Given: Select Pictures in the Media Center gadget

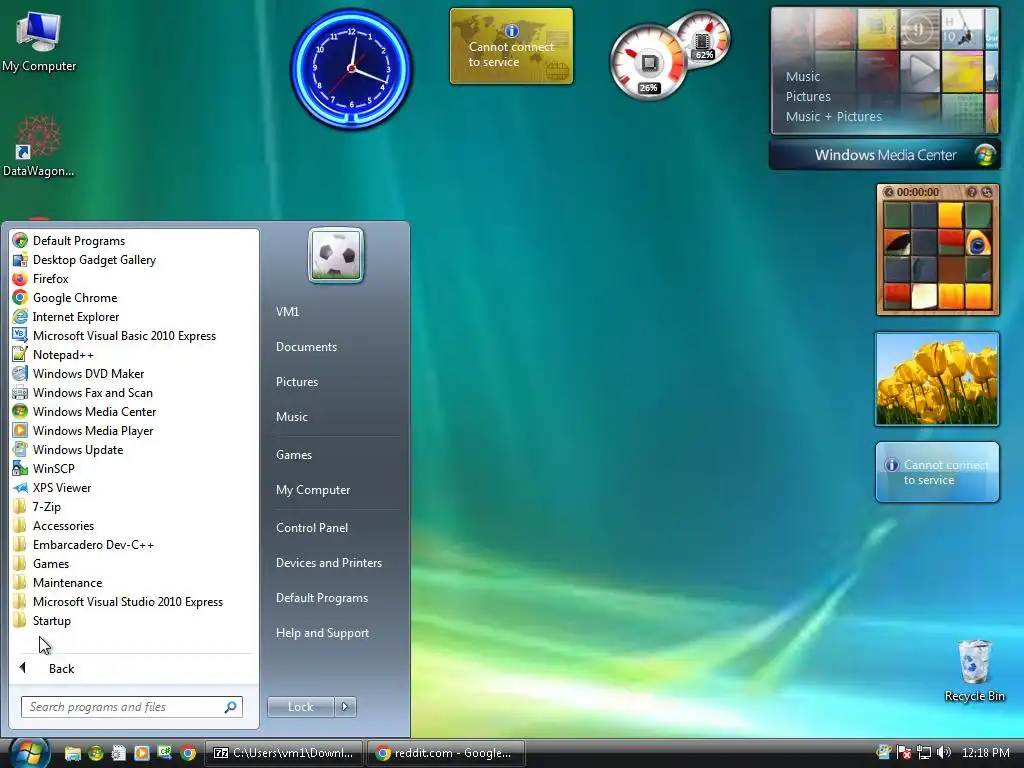Looking at the screenshot, I should 808,97.
